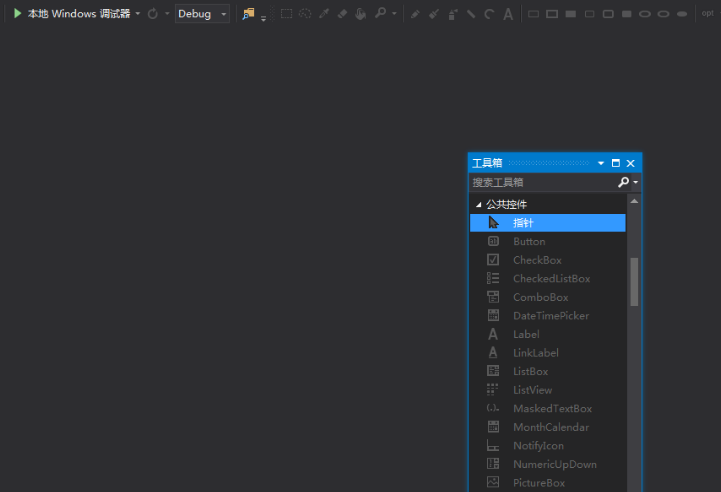Select the magnifier zoom tool
The image size is (721, 492).
pos(380,14)
